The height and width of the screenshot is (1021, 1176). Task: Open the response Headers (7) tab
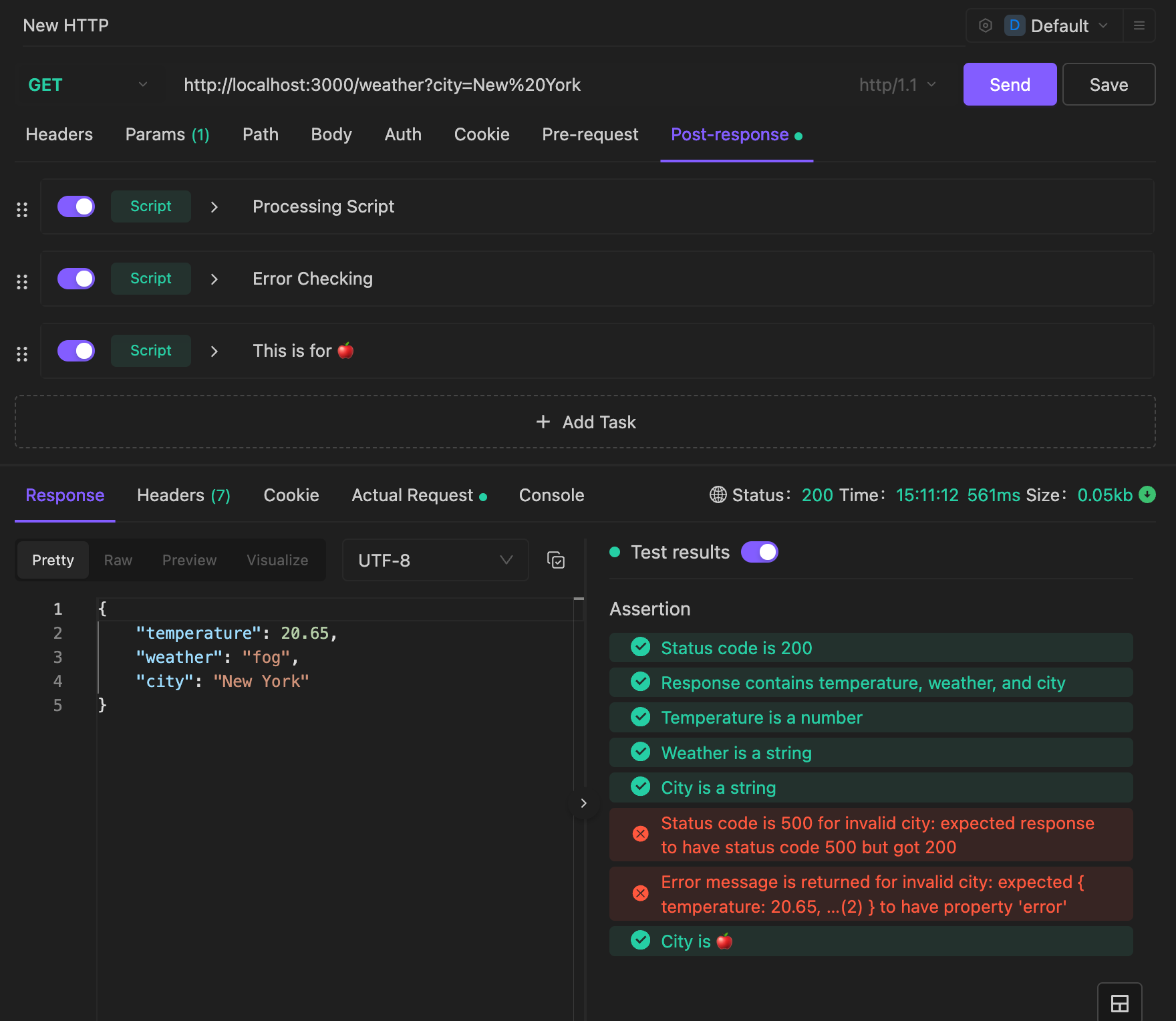coord(184,495)
